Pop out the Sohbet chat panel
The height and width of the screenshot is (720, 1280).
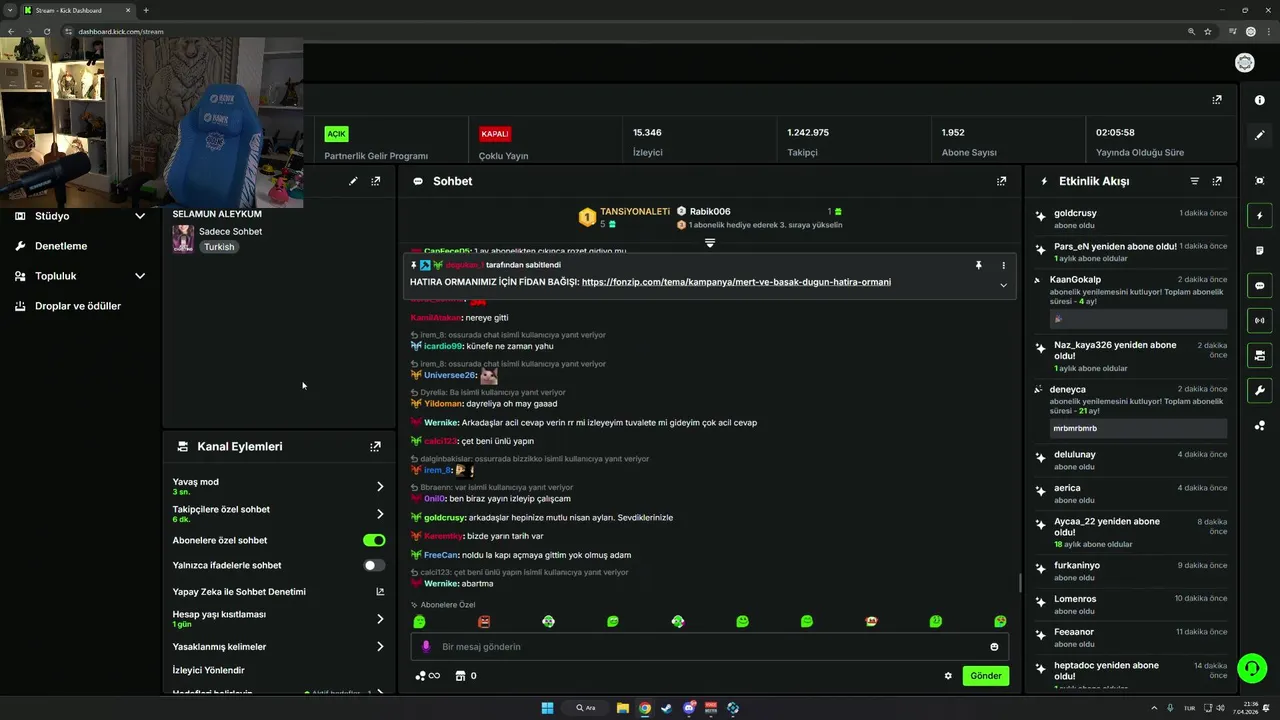(1001, 181)
